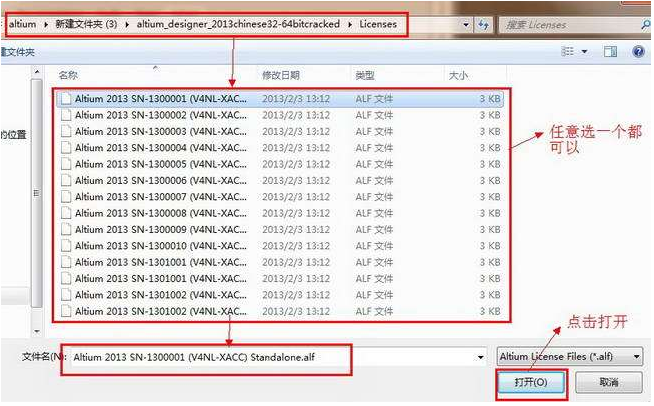Sort by the 大小 column header
Image resolution: width=654 pixels, height=406 pixels.
tap(458, 76)
